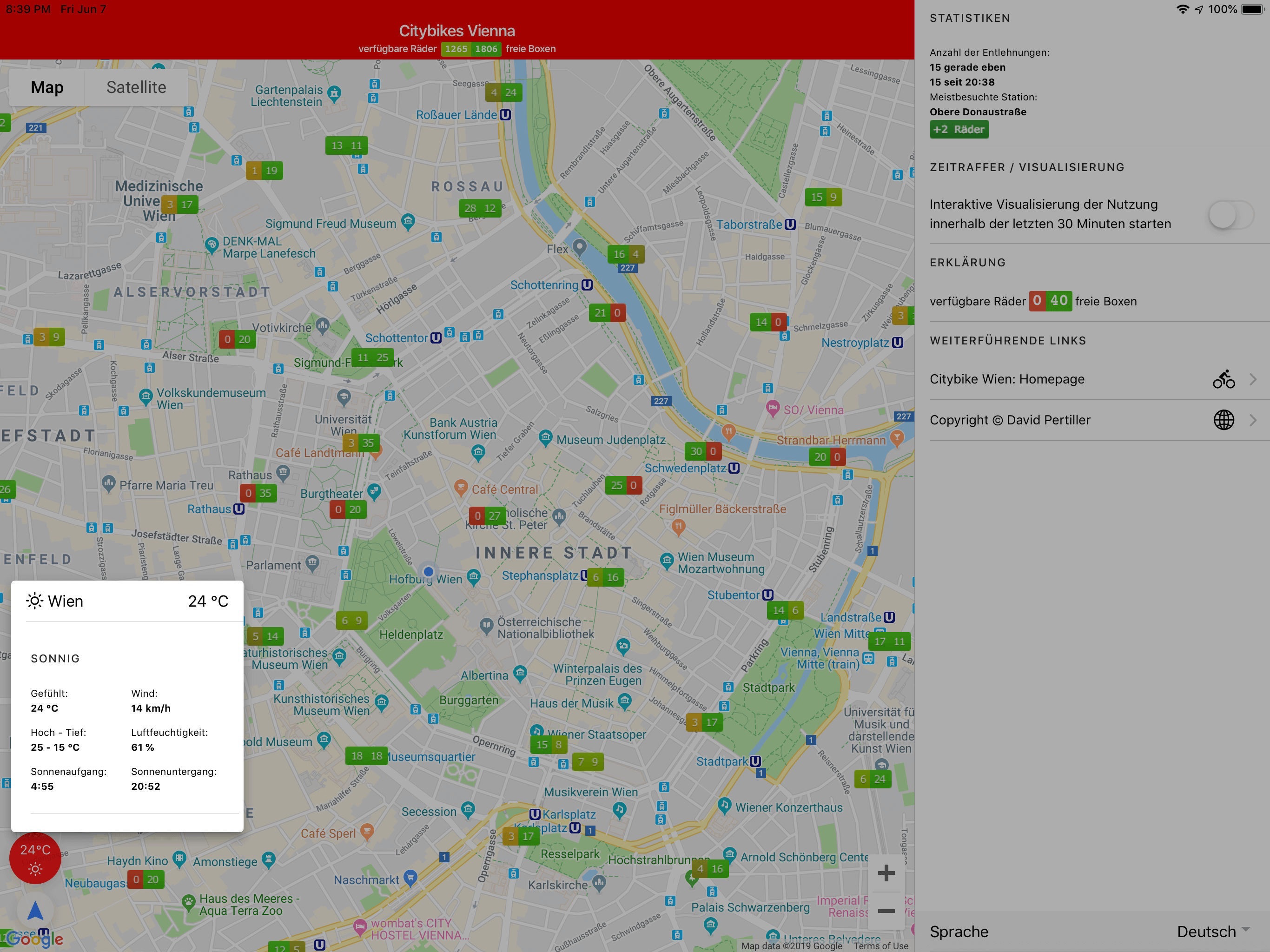Screen dimensions: 1270x952
Task: Switch to the Satellite map view
Action: [x=136, y=87]
